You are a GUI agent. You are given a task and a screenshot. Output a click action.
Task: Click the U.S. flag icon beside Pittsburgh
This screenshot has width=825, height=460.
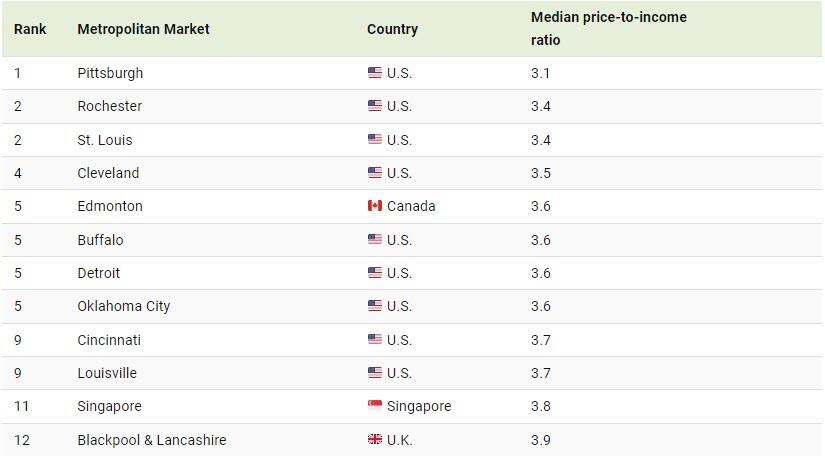pyautogui.click(x=375, y=73)
